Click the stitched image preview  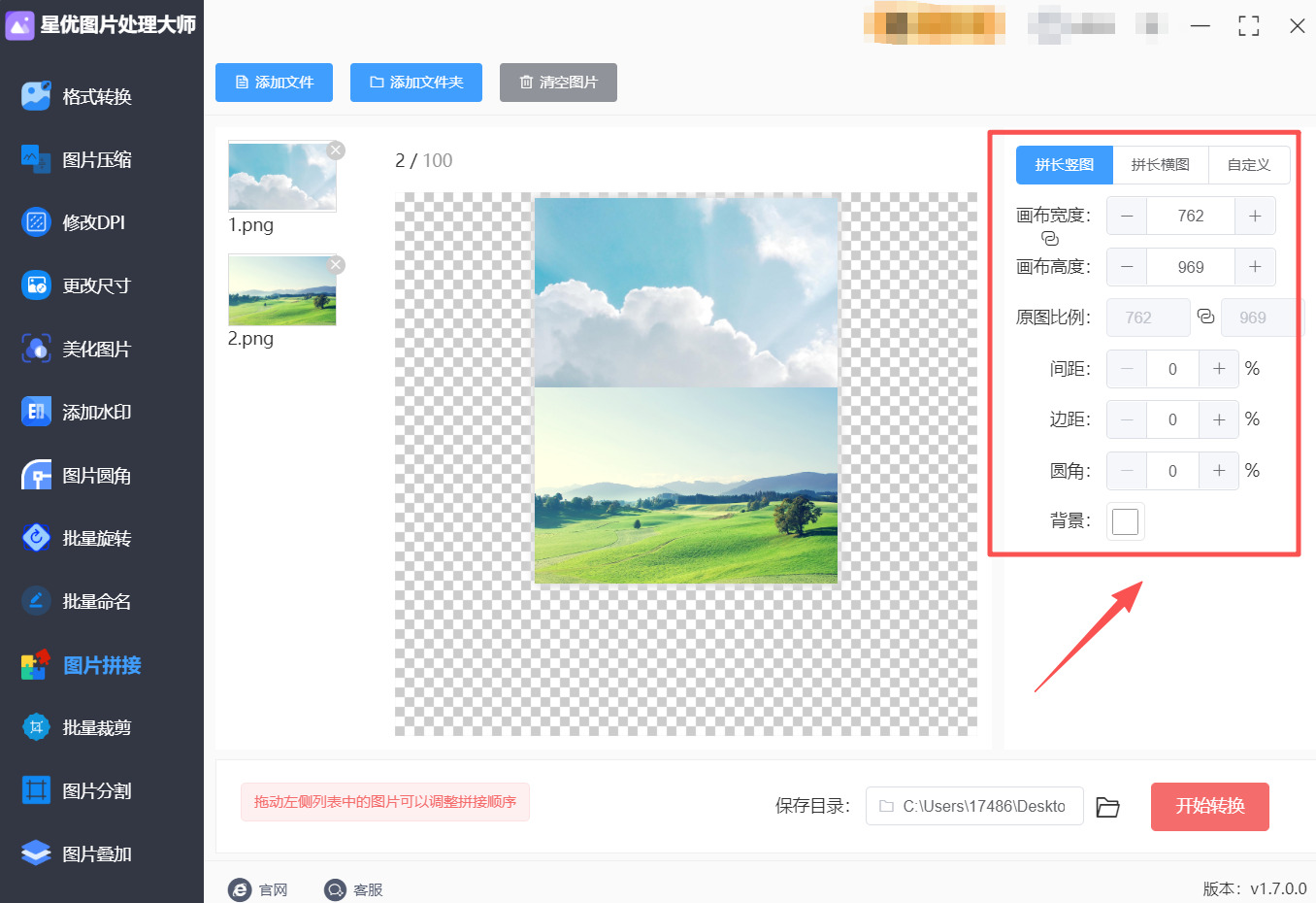coord(686,390)
